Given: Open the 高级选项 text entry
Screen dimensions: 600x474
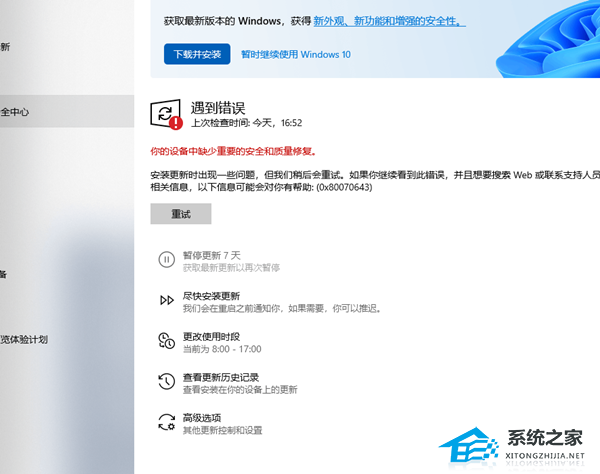Looking at the screenshot, I should 201,417.
